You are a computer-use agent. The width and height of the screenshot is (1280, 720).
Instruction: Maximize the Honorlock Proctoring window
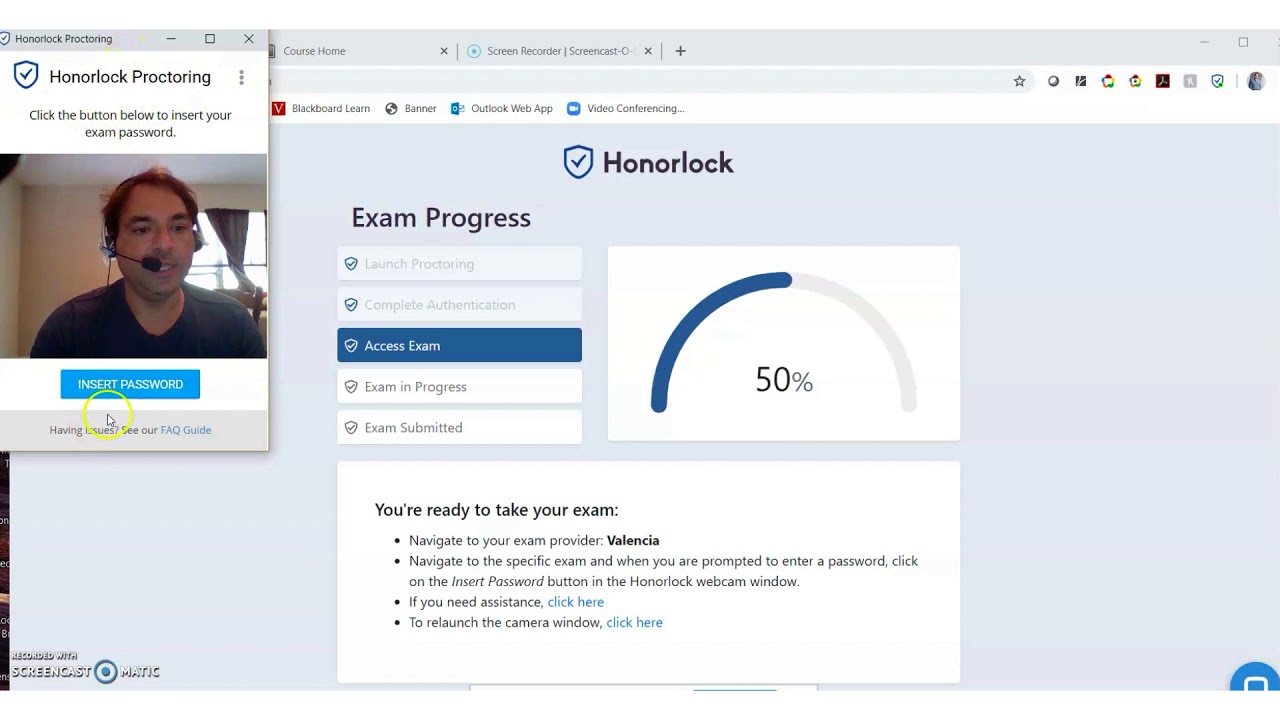pos(210,39)
